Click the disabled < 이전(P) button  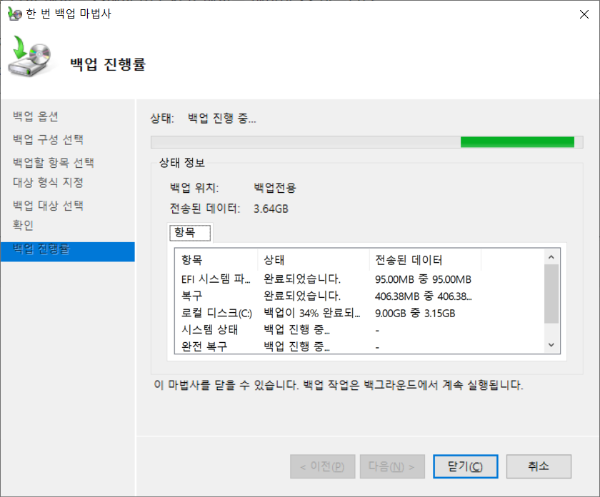(323, 466)
